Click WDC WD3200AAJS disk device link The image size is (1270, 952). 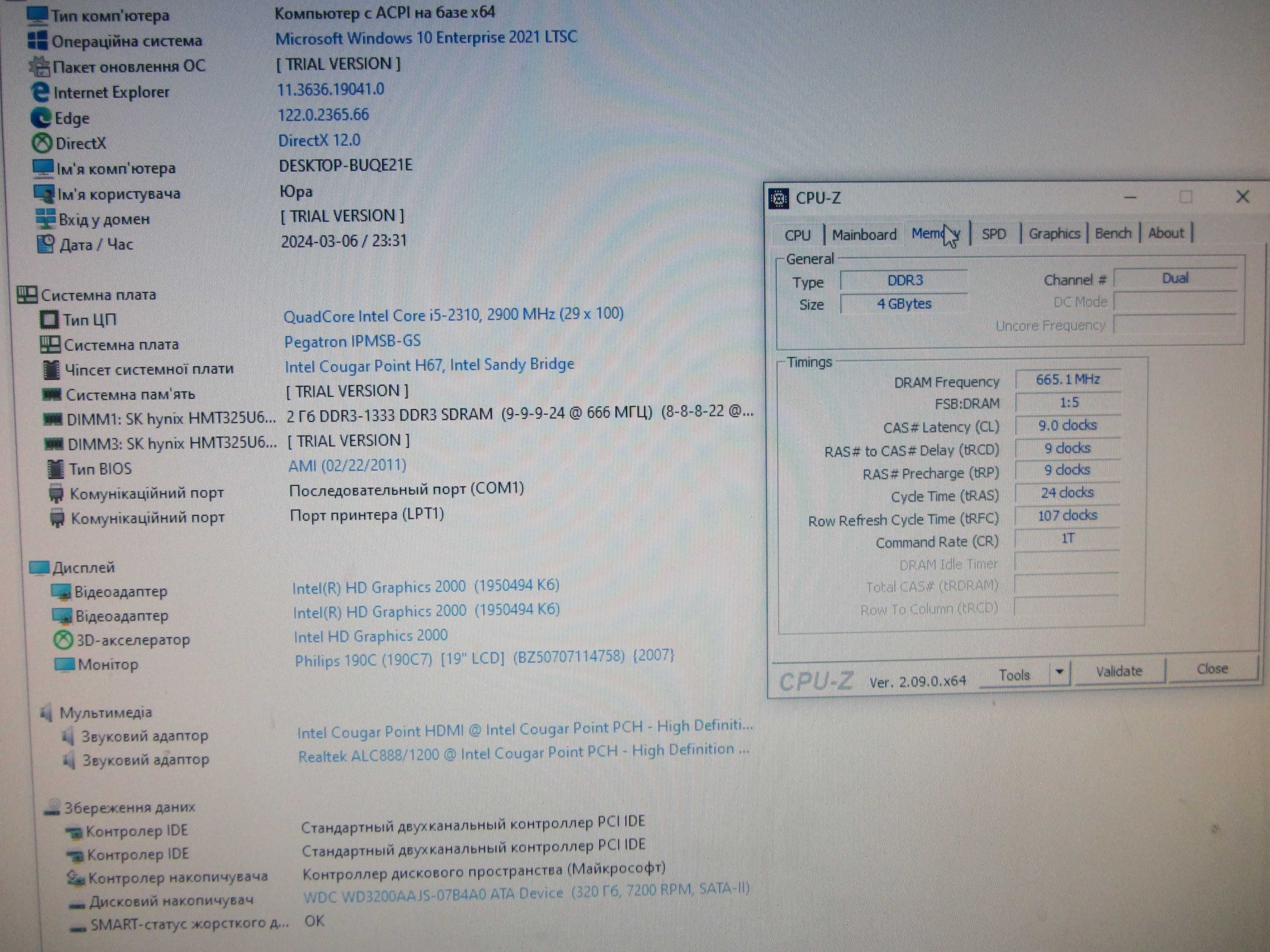tap(526, 894)
